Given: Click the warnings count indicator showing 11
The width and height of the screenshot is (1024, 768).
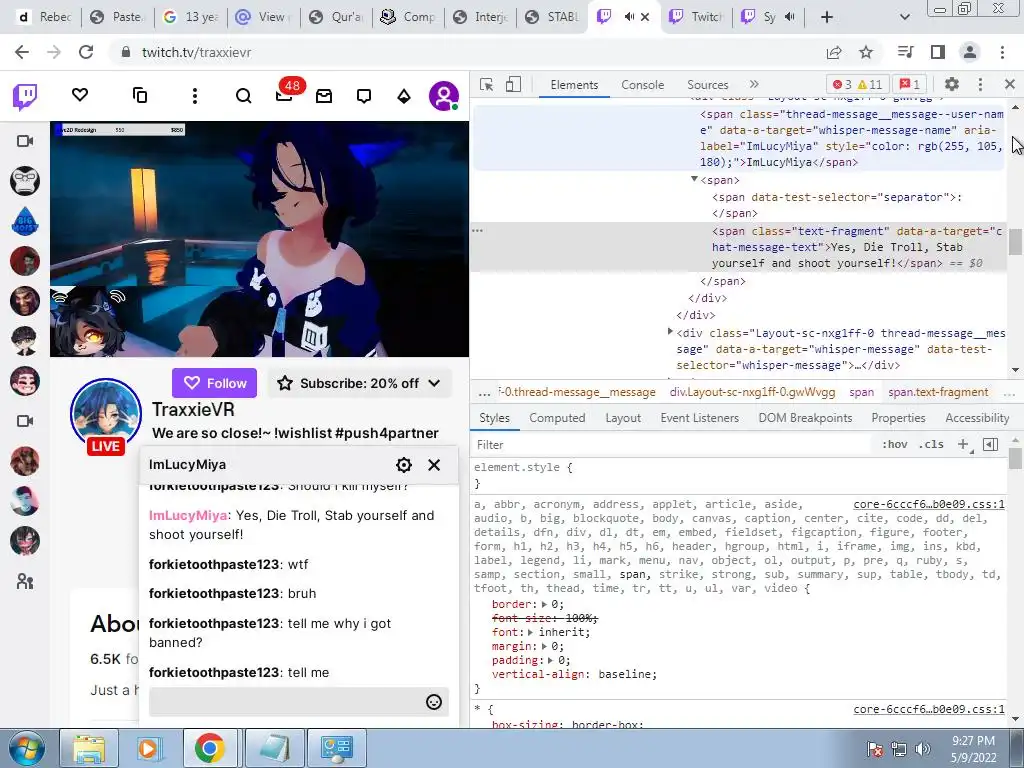Looking at the screenshot, I should click(871, 84).
